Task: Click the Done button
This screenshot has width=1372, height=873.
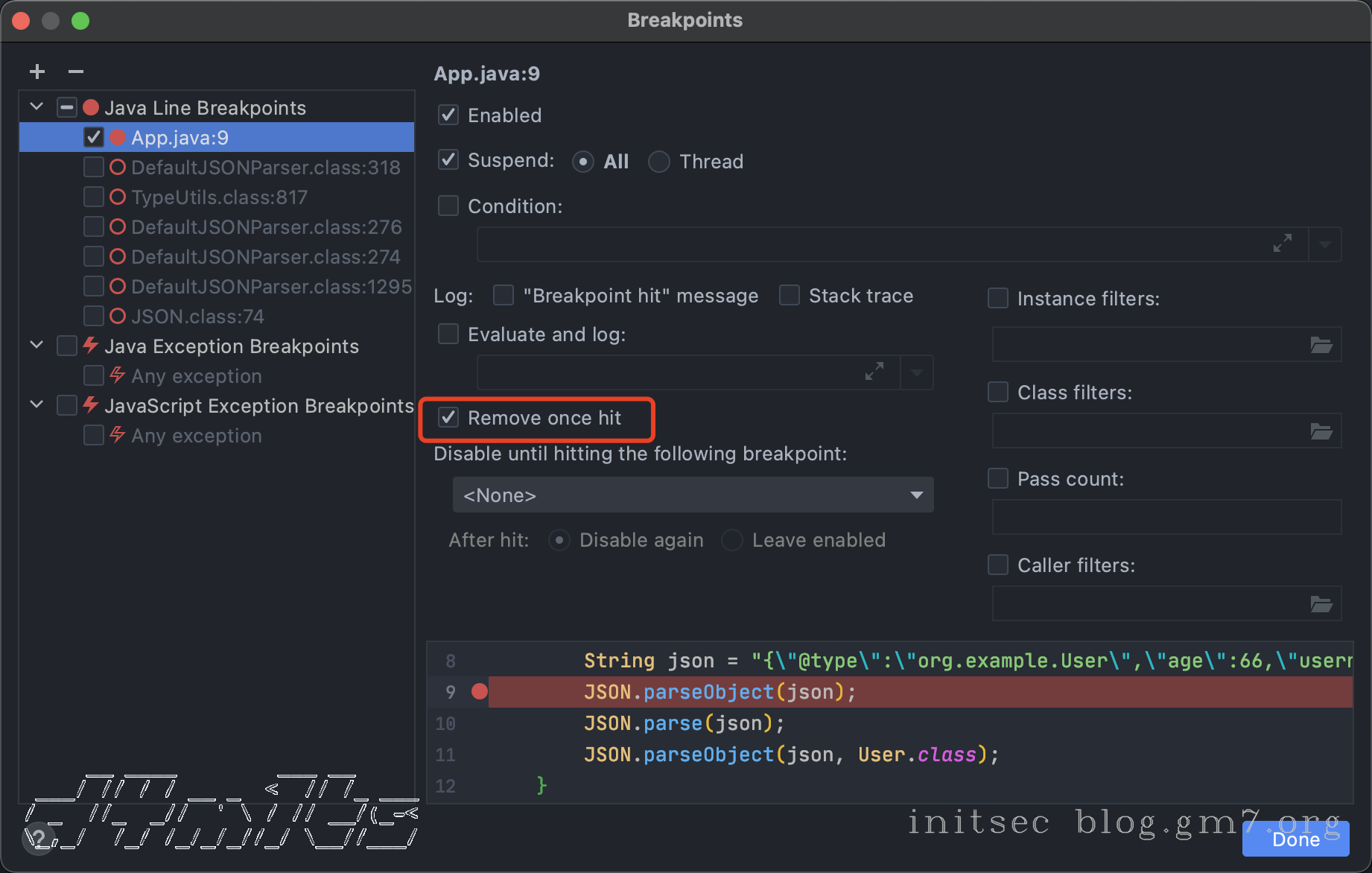Action: pos(1295,839)
